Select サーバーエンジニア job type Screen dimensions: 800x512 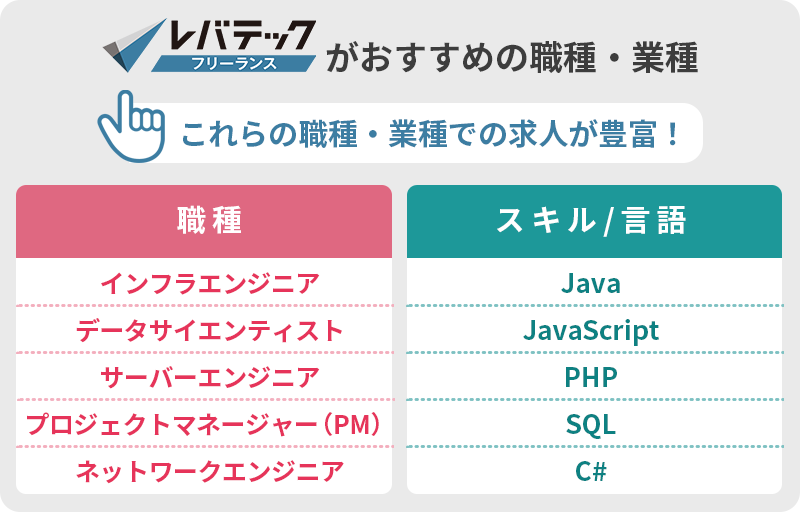point(210,377)
